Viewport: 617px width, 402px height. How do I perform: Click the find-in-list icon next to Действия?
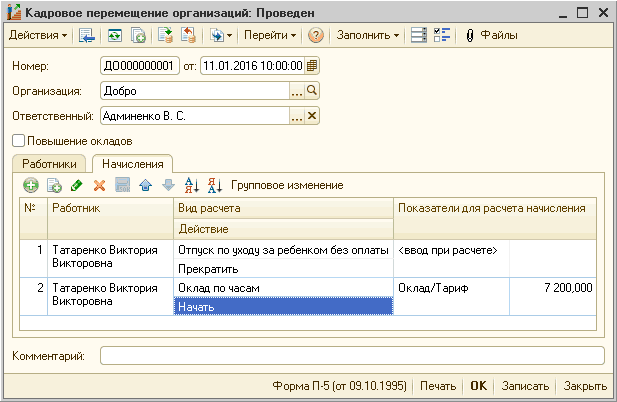coord(87,35)
